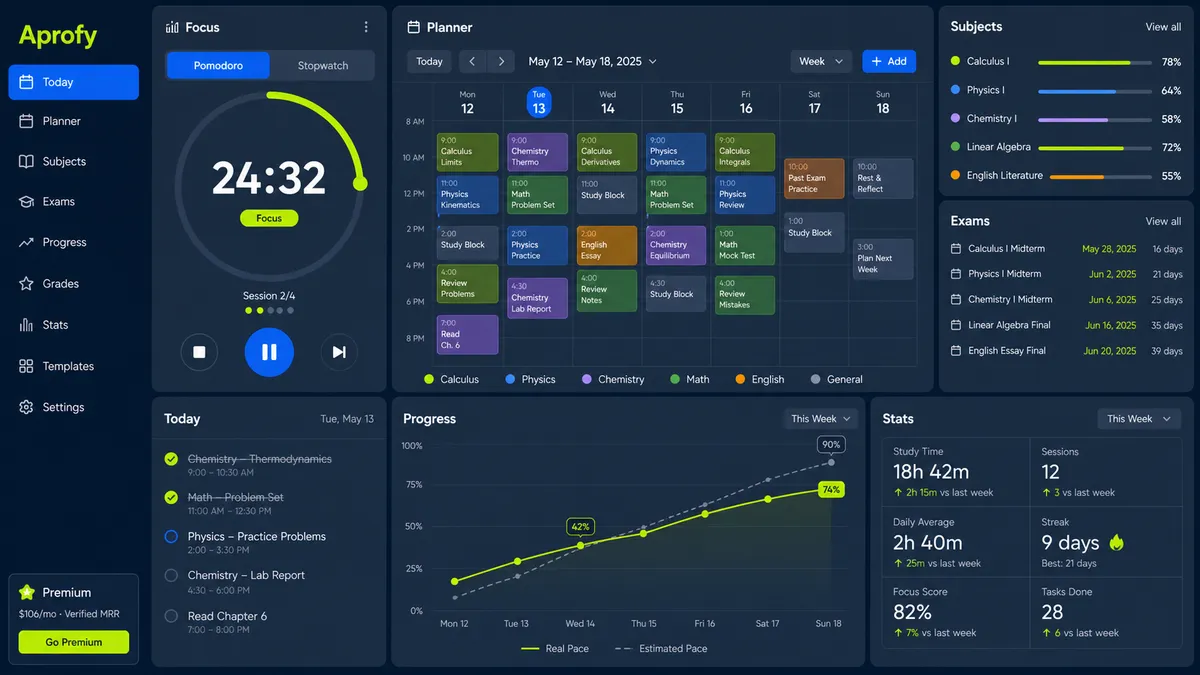The image size is (1200, 675).
Task: Go to next week in Planner
Action: click(x=502, y=61)
